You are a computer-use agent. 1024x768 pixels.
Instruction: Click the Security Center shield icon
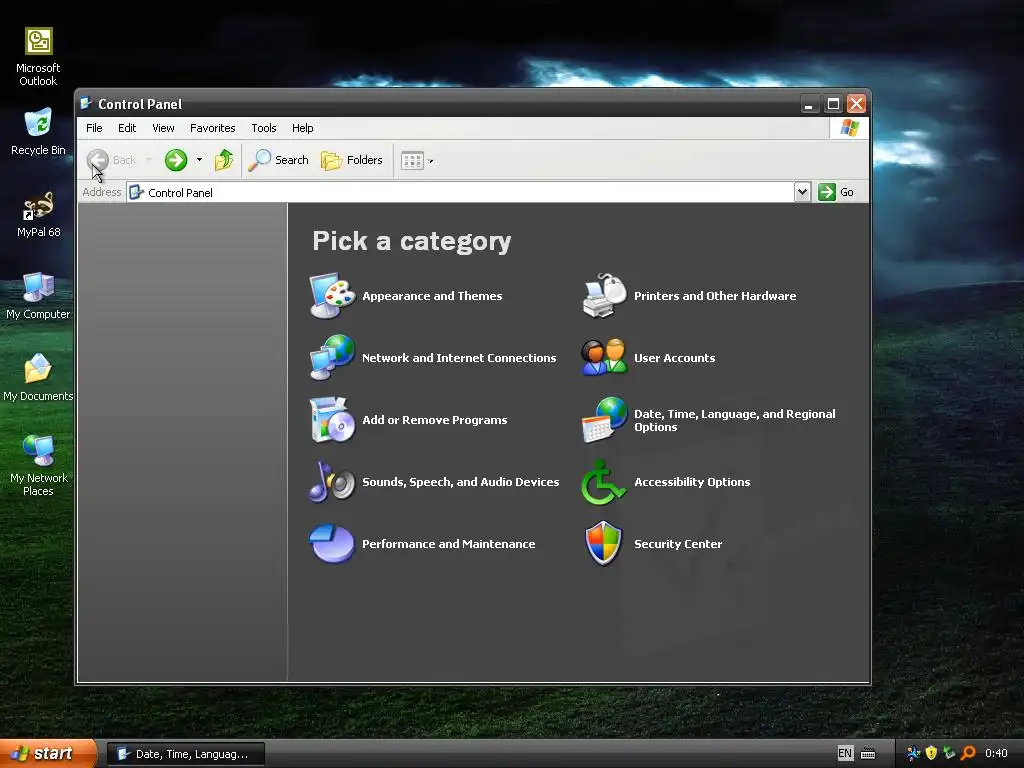[604, 543]
